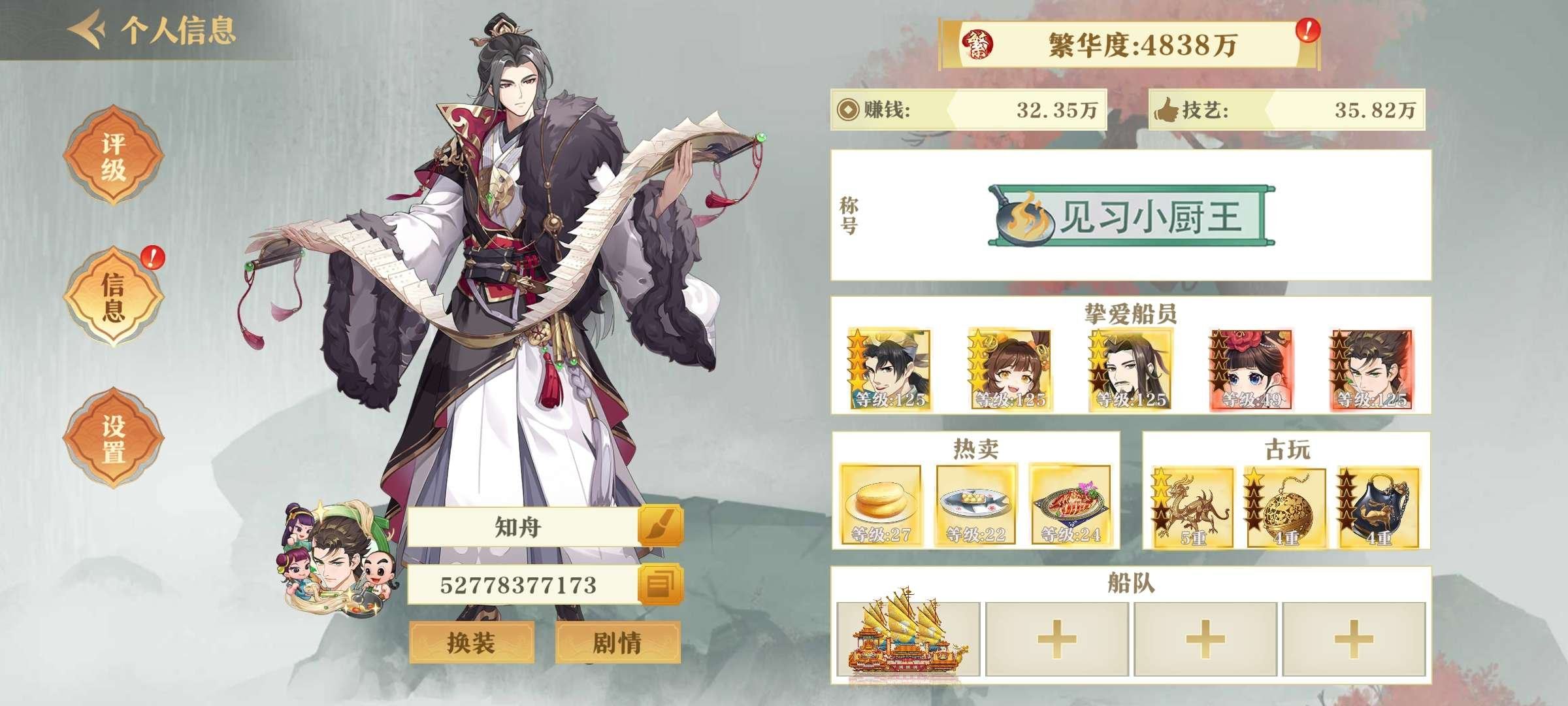Select the level 49 crew member with rose
This screenshot has width=1568, height=706.
point(1251,369)
